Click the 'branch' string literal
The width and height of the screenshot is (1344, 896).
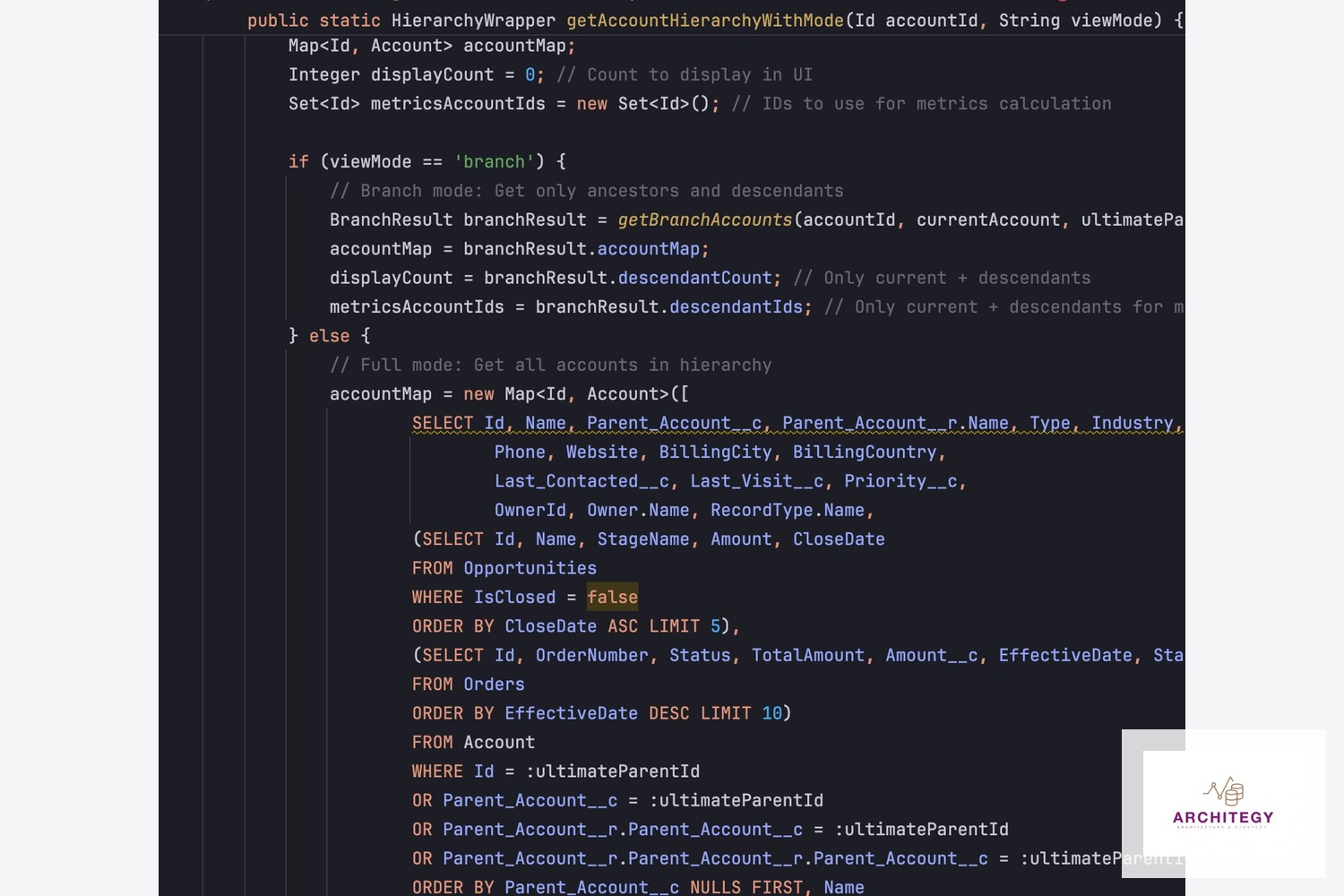pyautogui.click(x=494, y=162)
